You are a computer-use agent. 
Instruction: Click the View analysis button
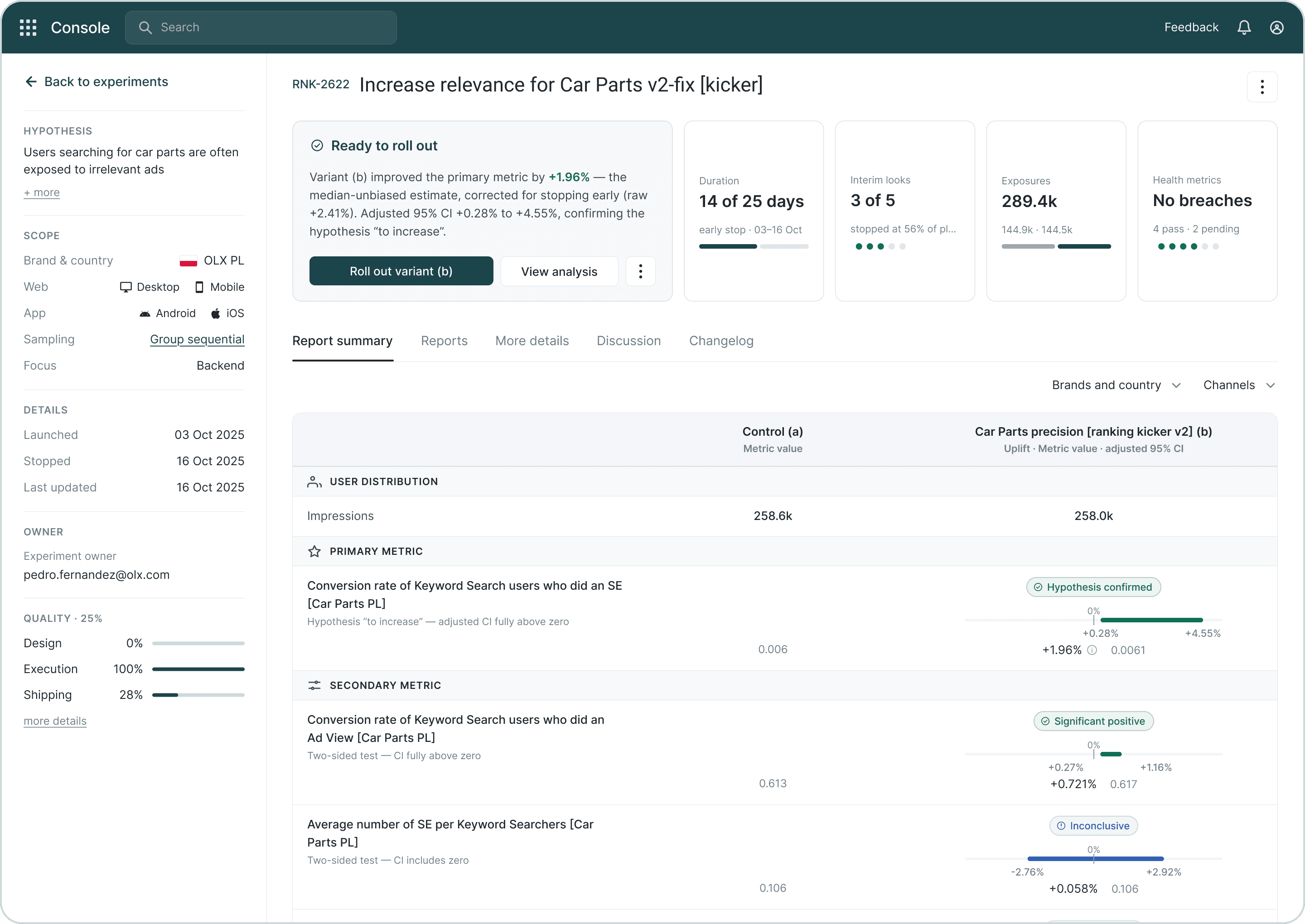(x=560, y=271)
